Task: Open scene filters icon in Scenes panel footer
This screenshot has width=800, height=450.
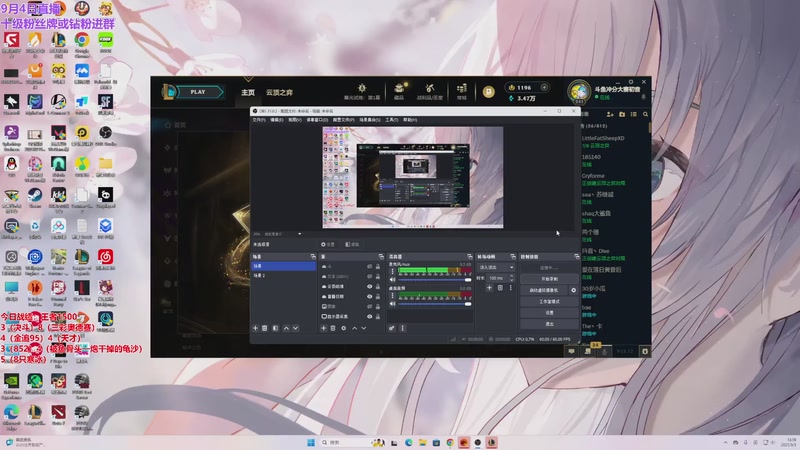Action: 276,328
